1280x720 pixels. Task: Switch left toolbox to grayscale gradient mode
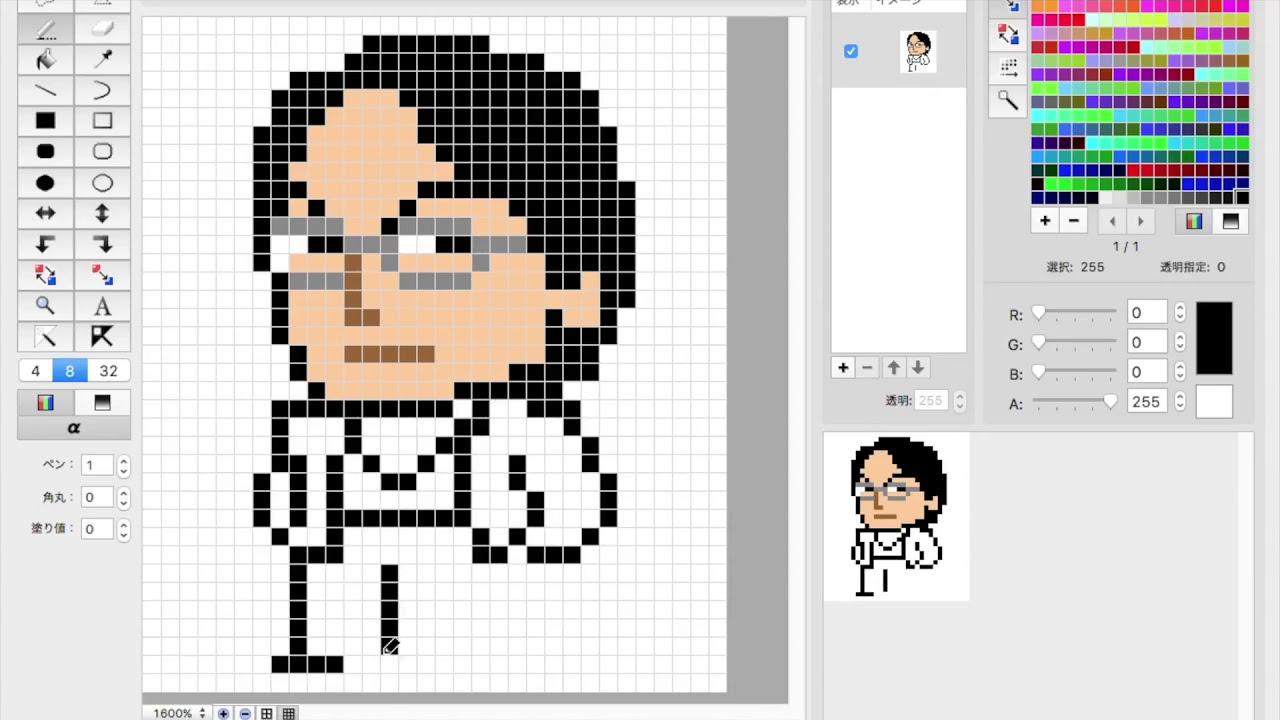point(102,403)
